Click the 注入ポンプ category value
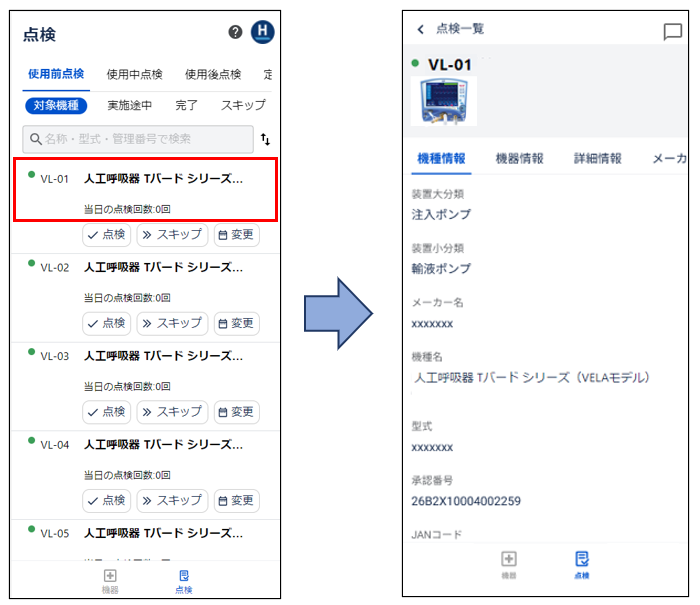700x605 pixels. pos(441,215)
